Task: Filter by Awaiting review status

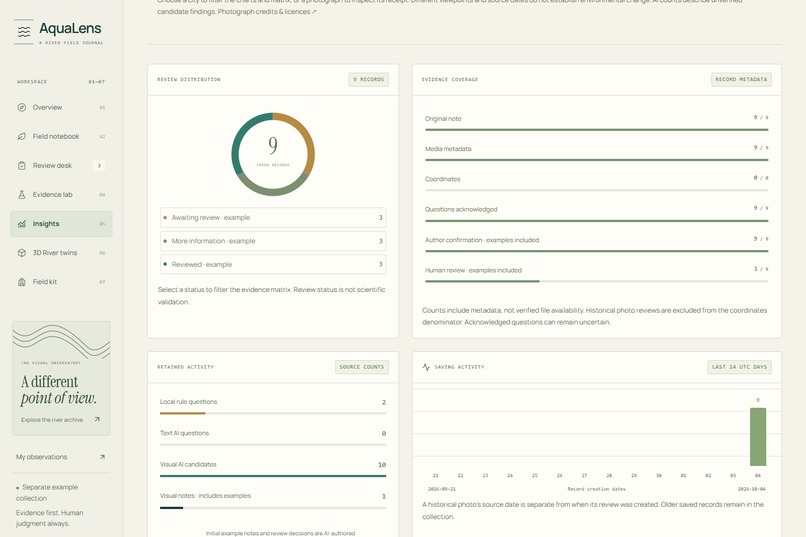Action: (273, 217)
